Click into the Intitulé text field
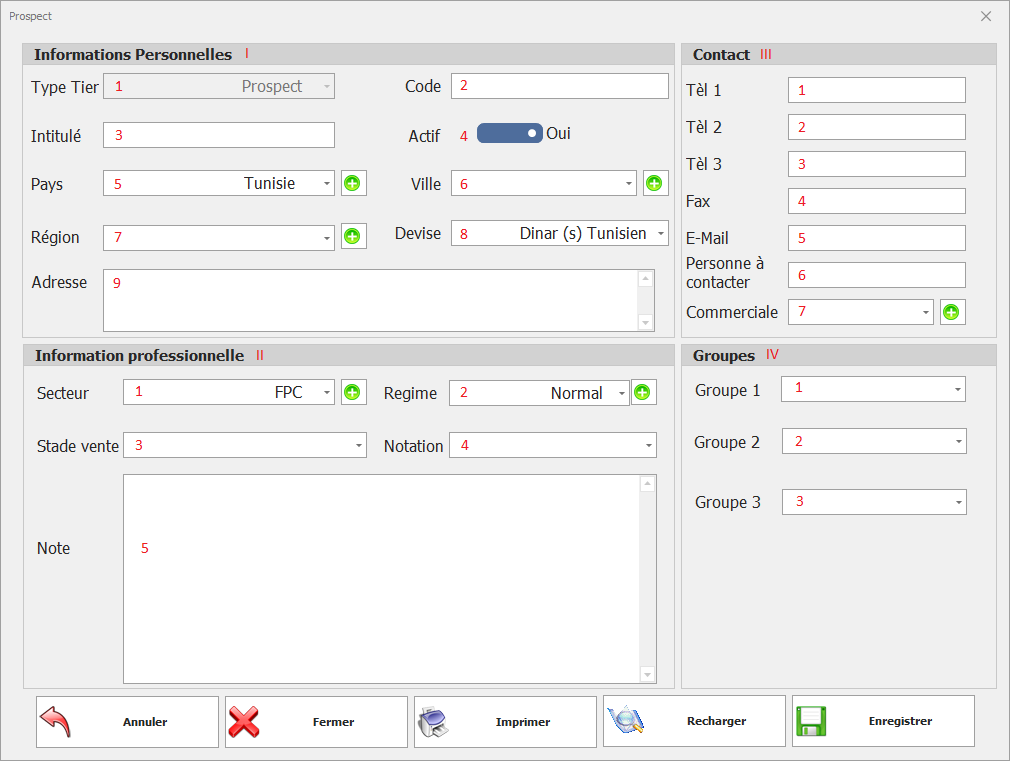 pyautogui.click(x=218, y=135)
